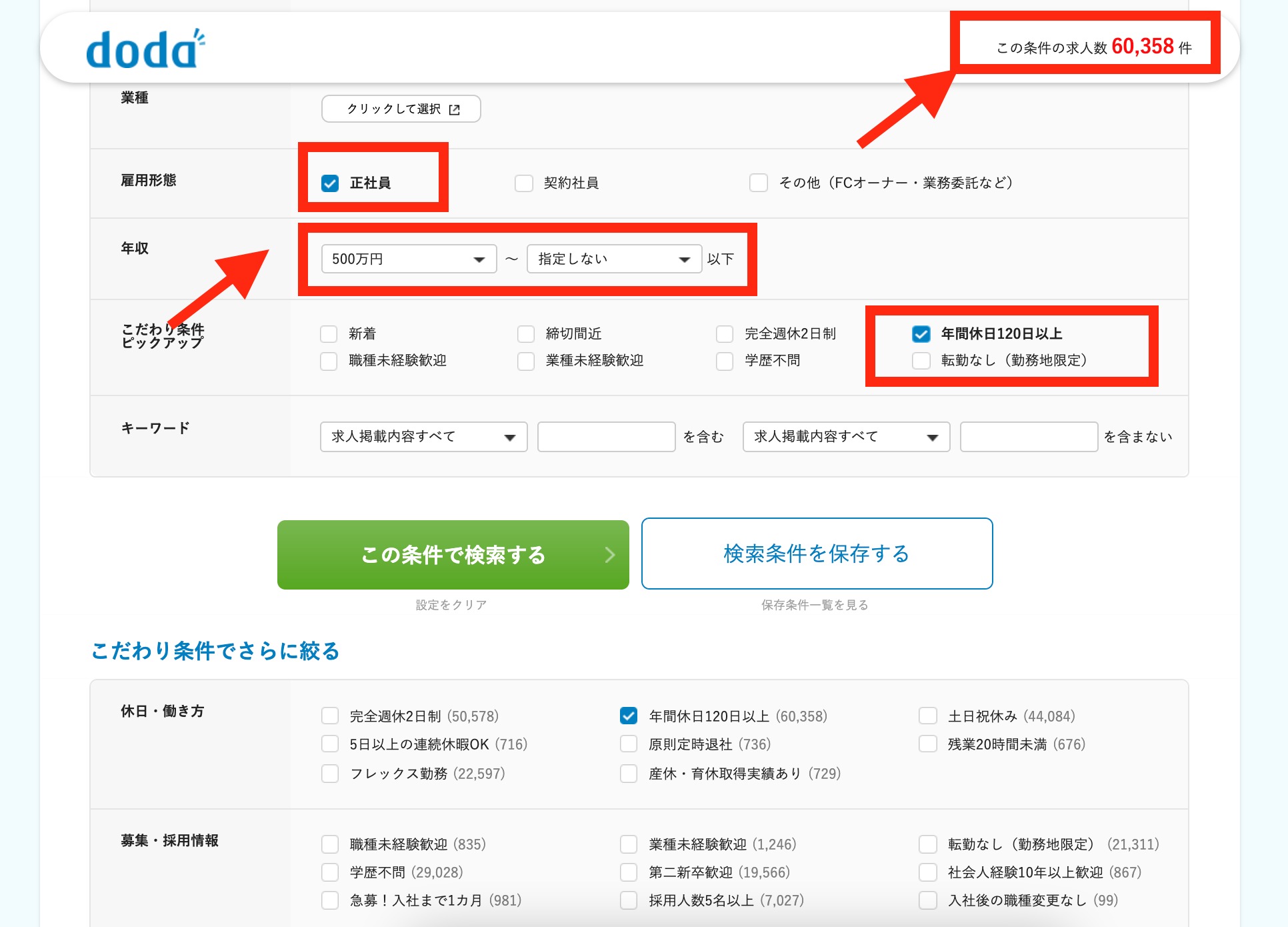
Task: Enable その他 (FCオーナー・業務委託など) checkbox
Action: coord(759,183)
